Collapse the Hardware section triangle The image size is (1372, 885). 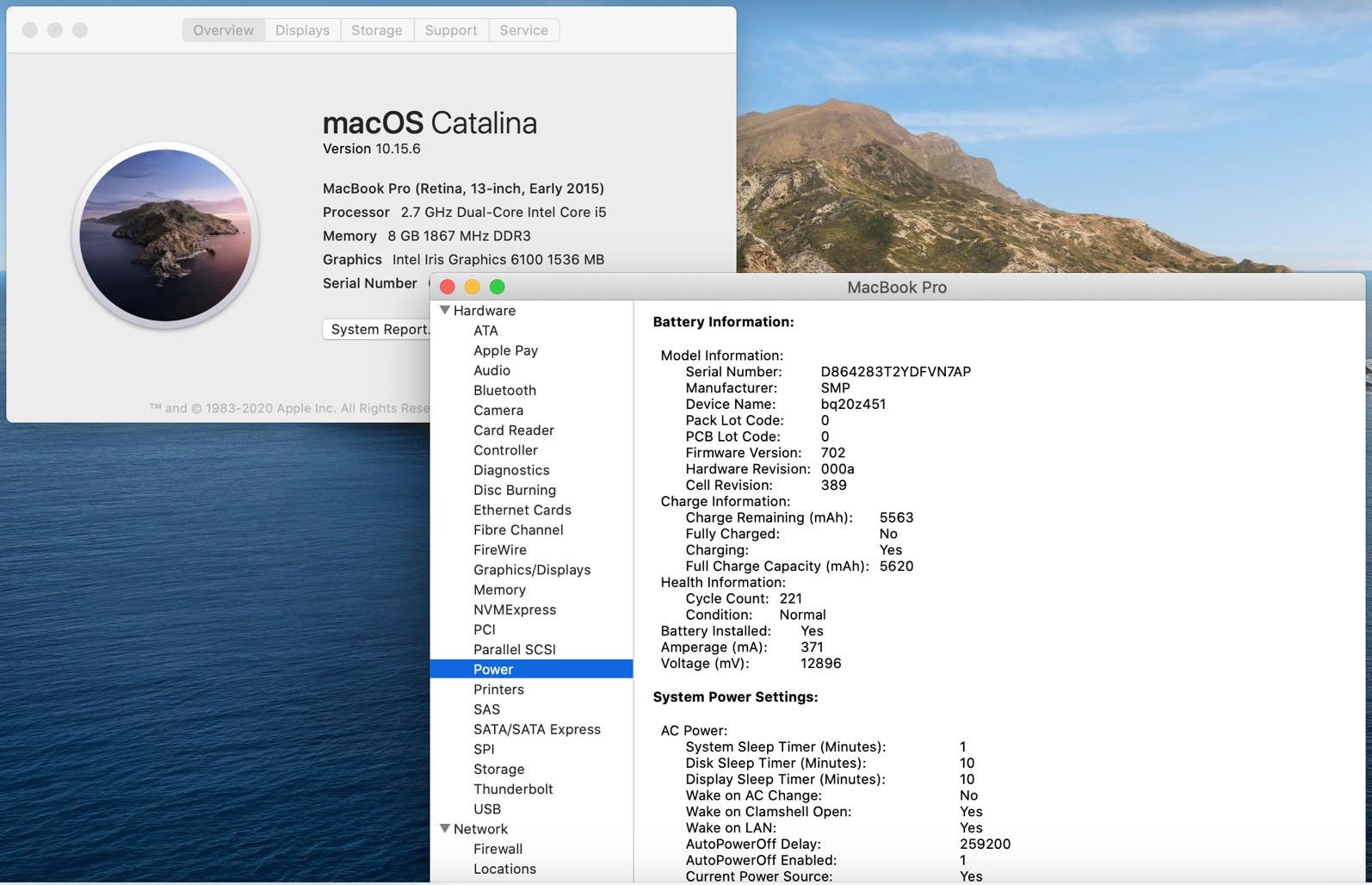(445, 310)
